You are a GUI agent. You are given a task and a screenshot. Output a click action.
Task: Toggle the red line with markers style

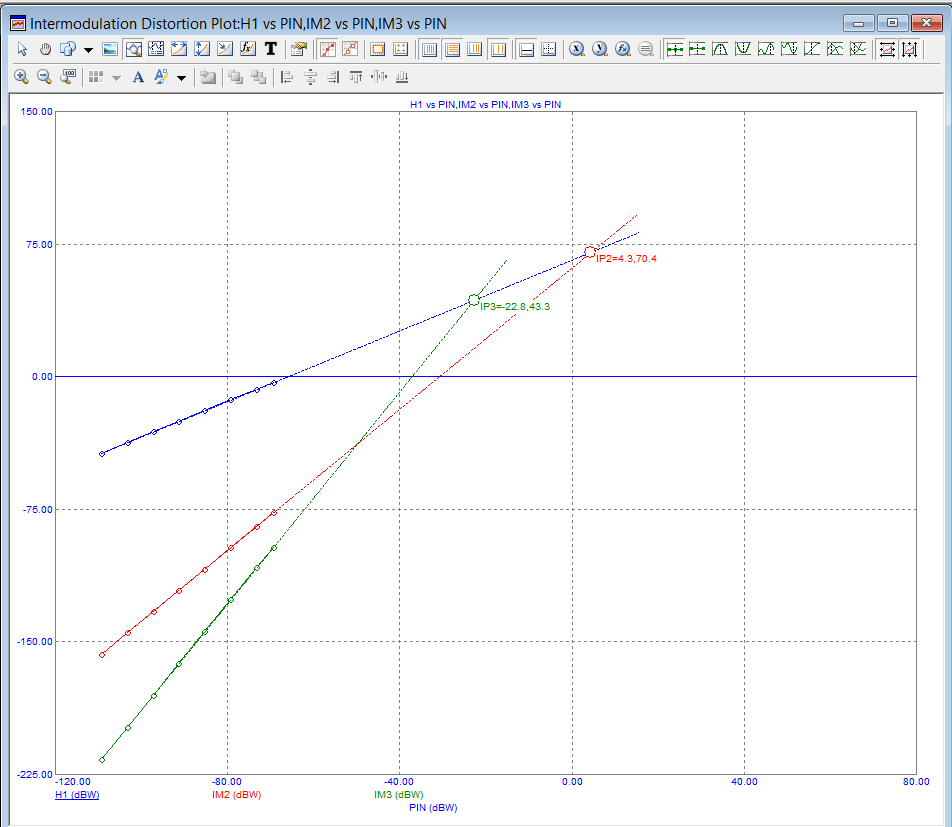click(328, 49)
